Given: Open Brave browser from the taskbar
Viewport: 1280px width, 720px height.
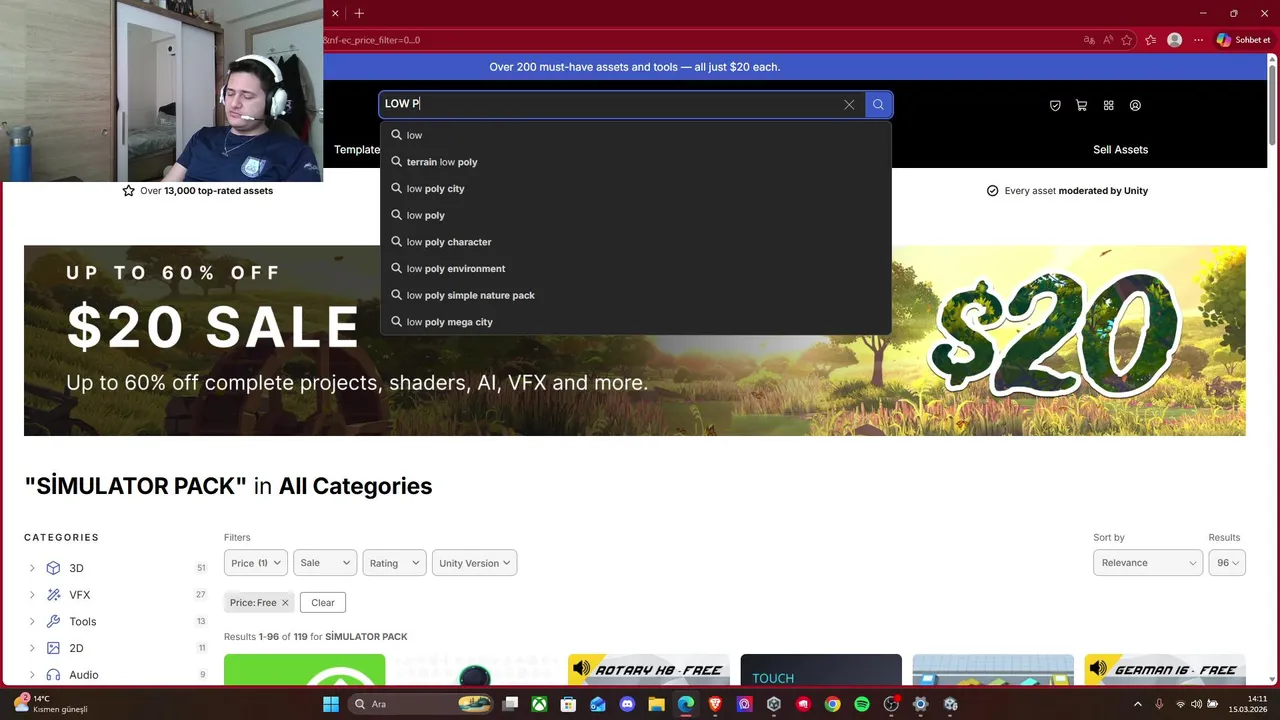Looking at the screenshot, I should 715,704.
